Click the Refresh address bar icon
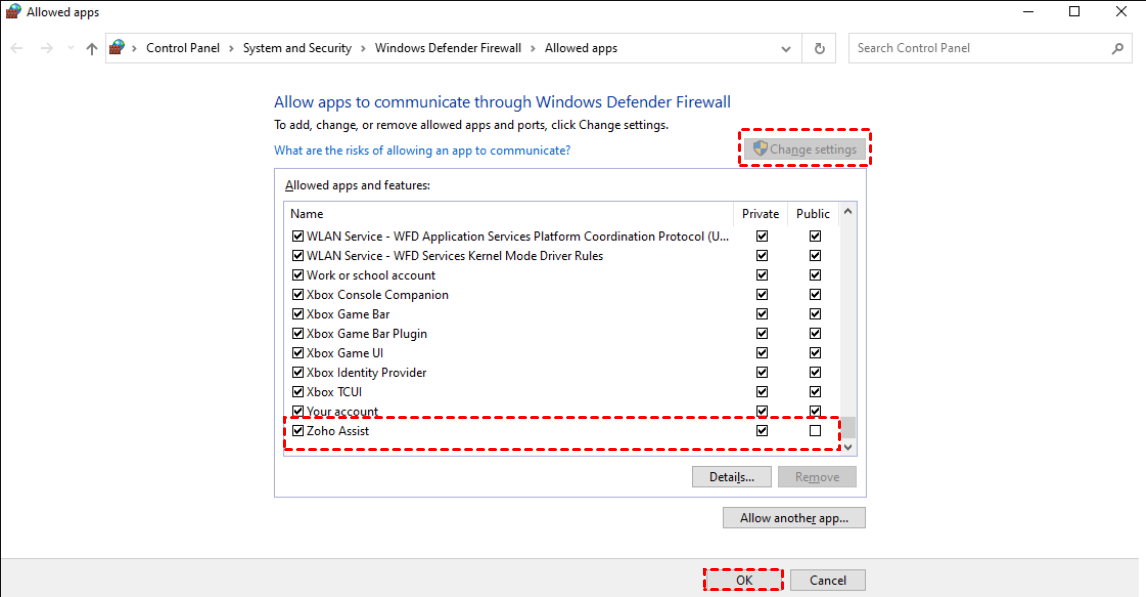 820,48
